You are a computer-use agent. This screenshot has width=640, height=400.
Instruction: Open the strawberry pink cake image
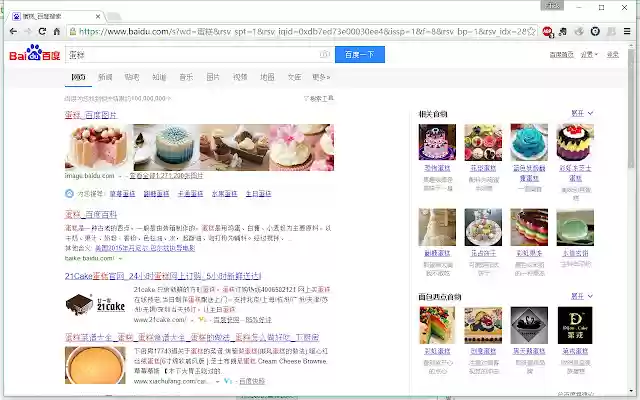(99, 147)
